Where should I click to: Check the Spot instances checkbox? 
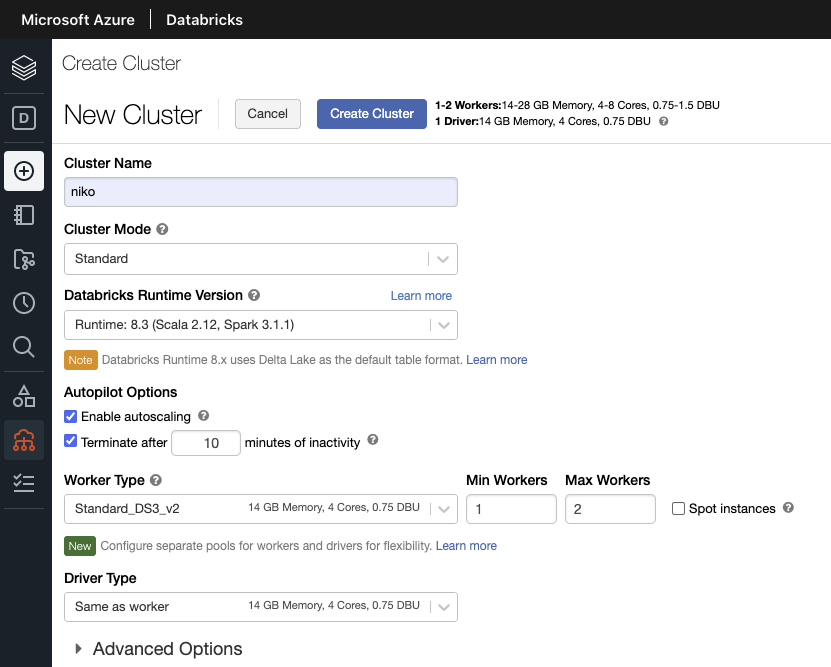click(x=678, y=509)
